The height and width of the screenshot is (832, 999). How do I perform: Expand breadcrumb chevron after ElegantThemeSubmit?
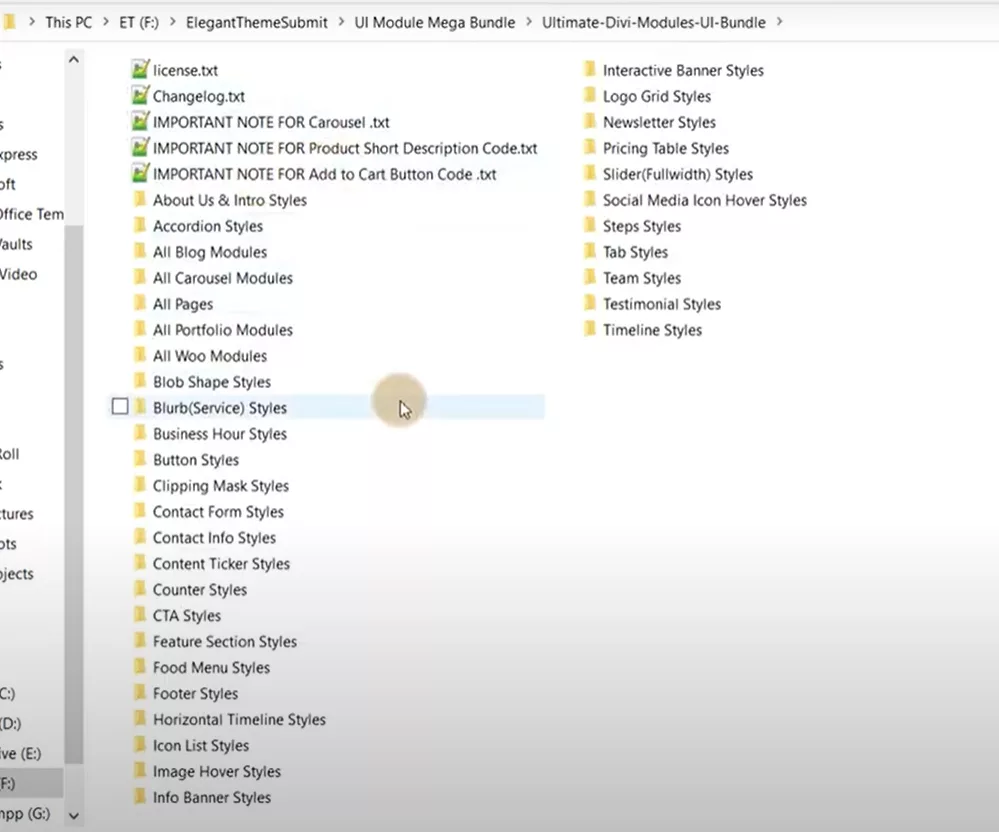(x=341, y=22)
